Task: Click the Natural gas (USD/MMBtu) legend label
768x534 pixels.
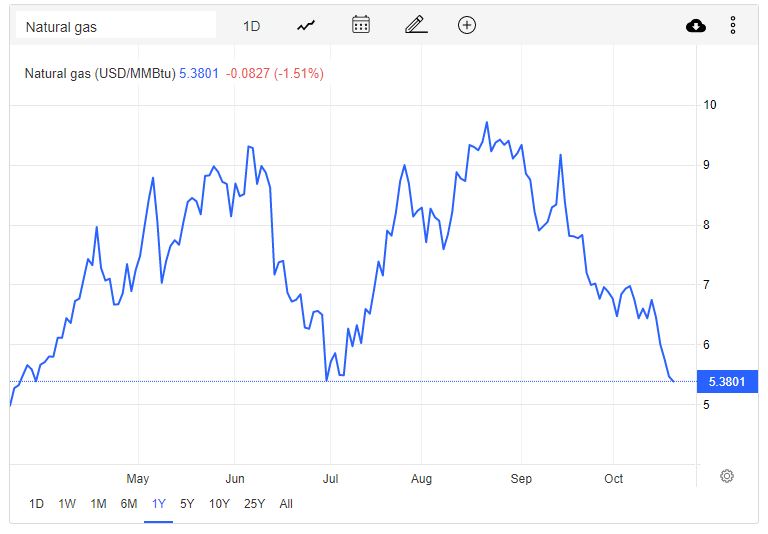Action: (x=100, y=73)
